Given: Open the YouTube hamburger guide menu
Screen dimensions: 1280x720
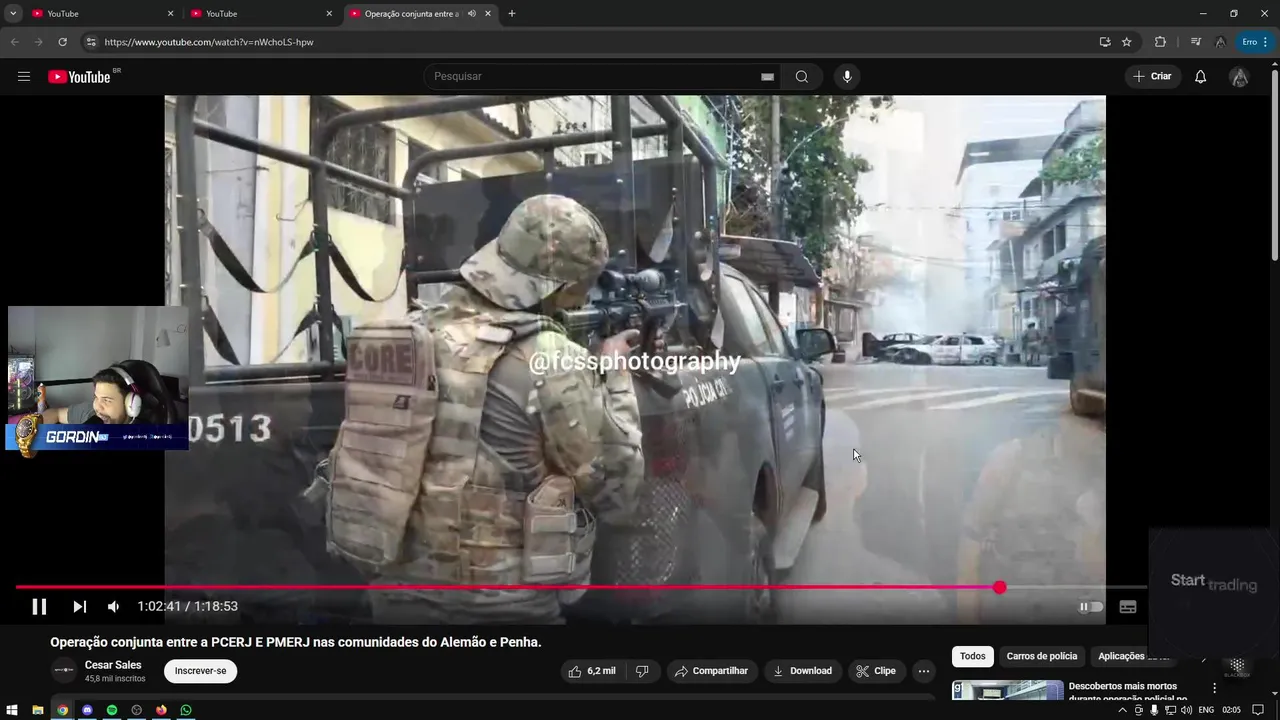Looking at the screenshot, I should click(24, 77).
